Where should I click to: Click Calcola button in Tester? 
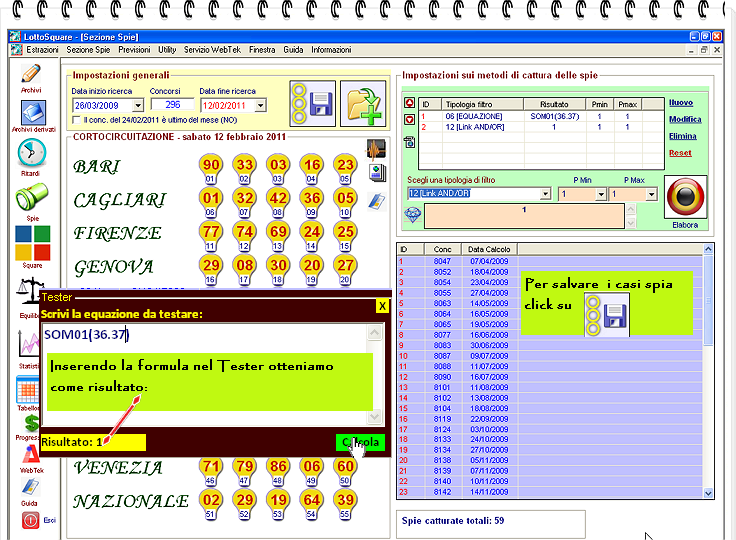[360, 442]
